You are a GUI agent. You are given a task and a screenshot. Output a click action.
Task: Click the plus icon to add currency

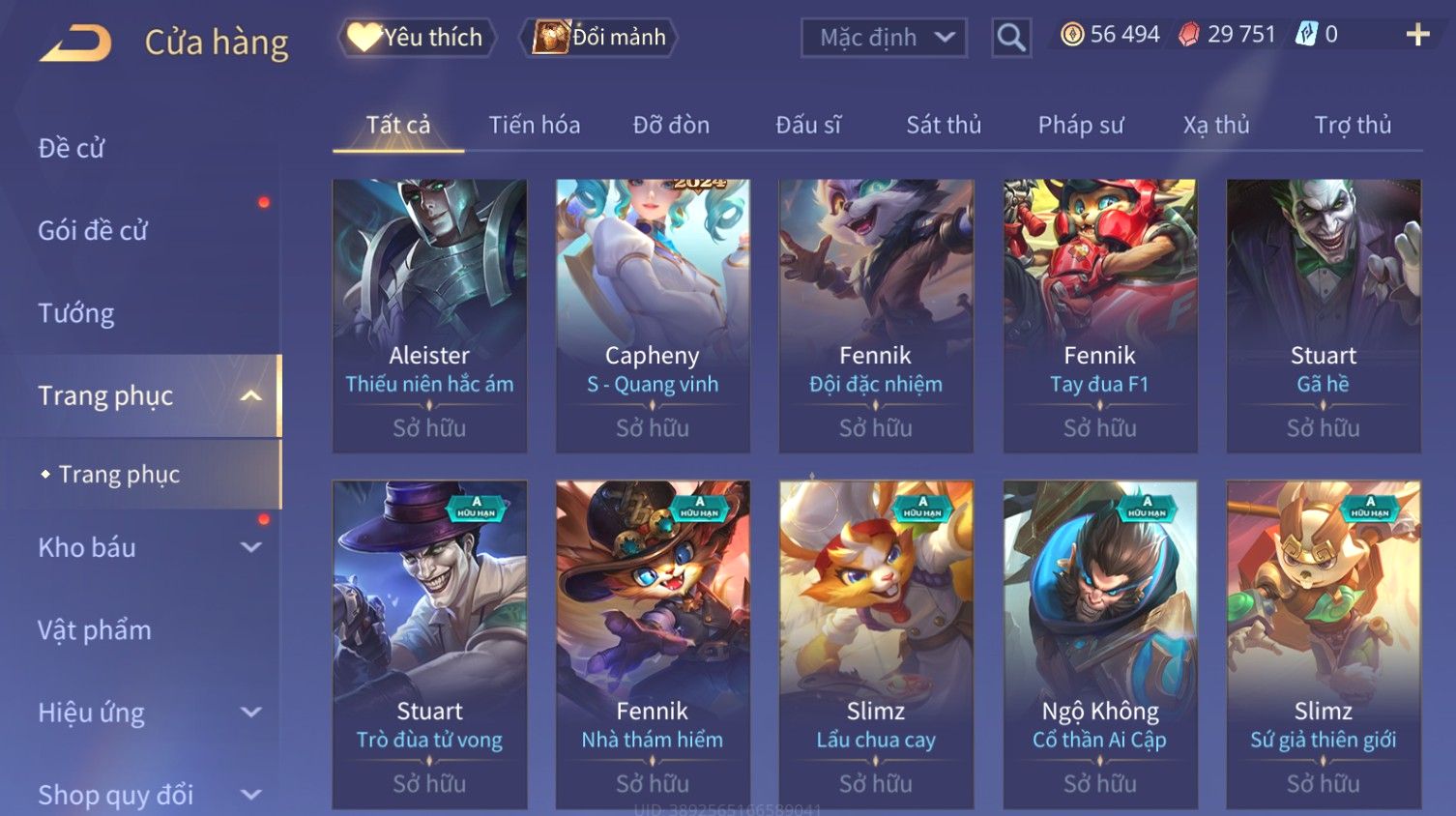(1417, 35)
